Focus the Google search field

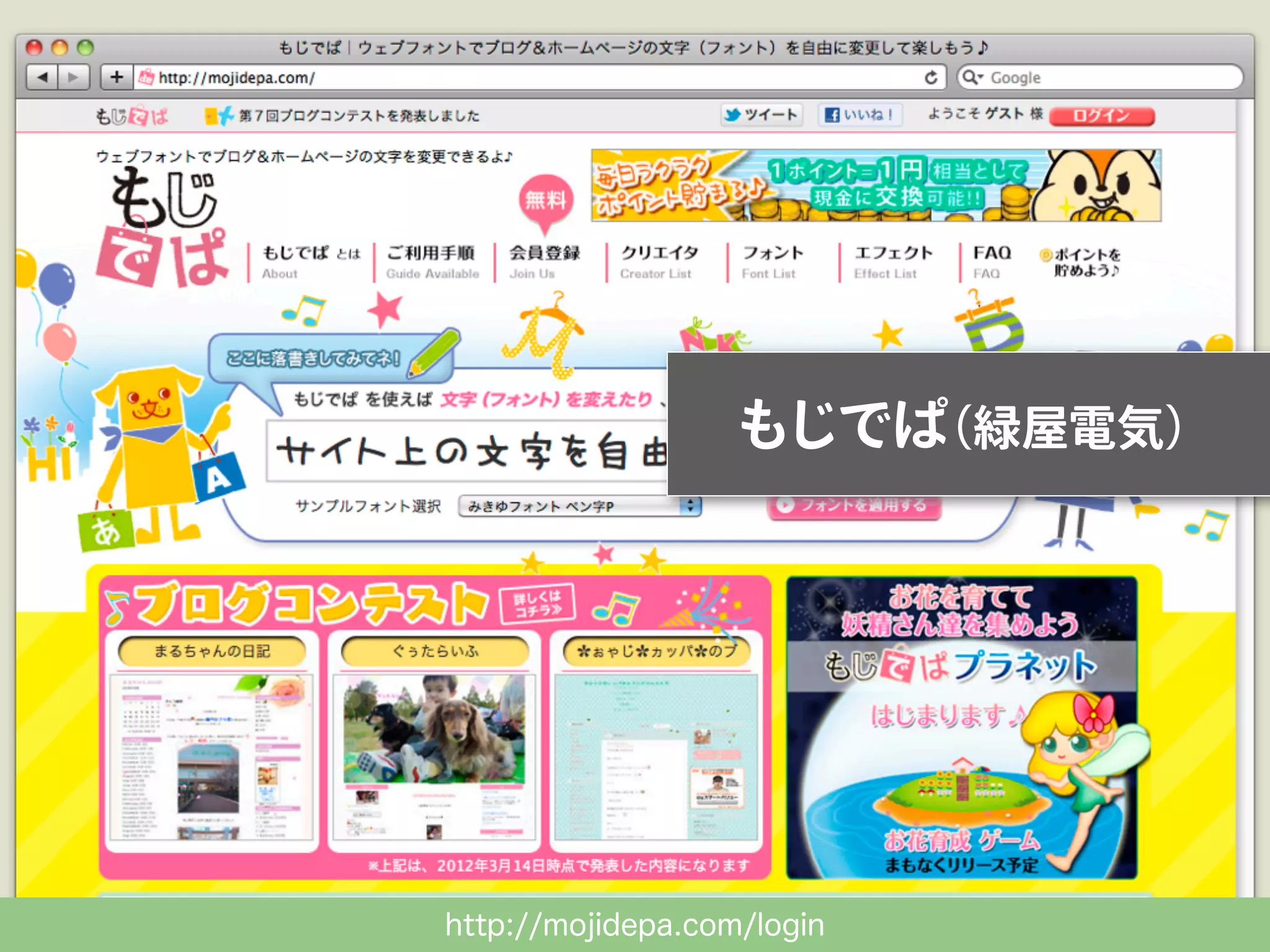tap(1099, 77)
